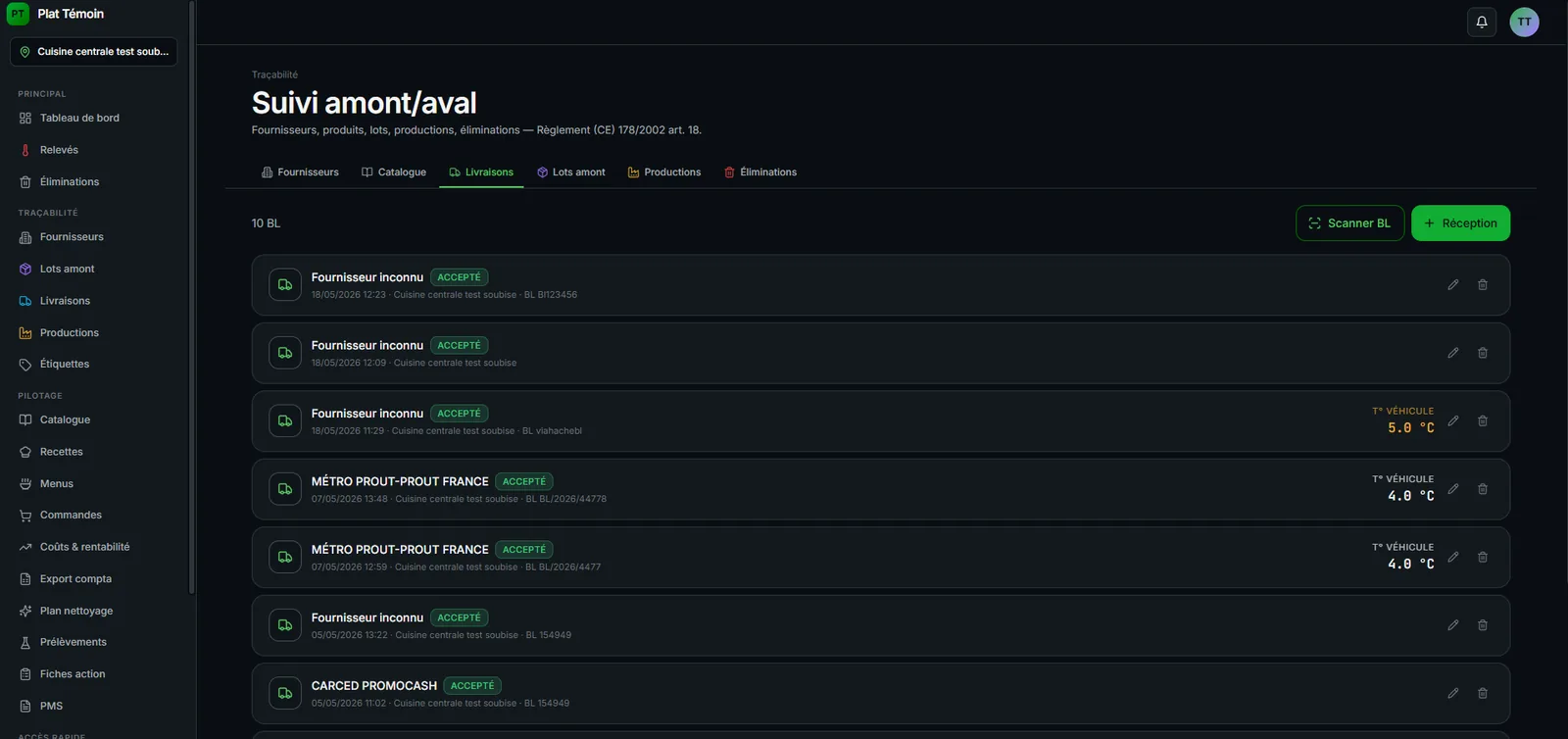This screenshot has height=739, width=1568.
Task: Open the notifications bell
Action: point(1482,22)
